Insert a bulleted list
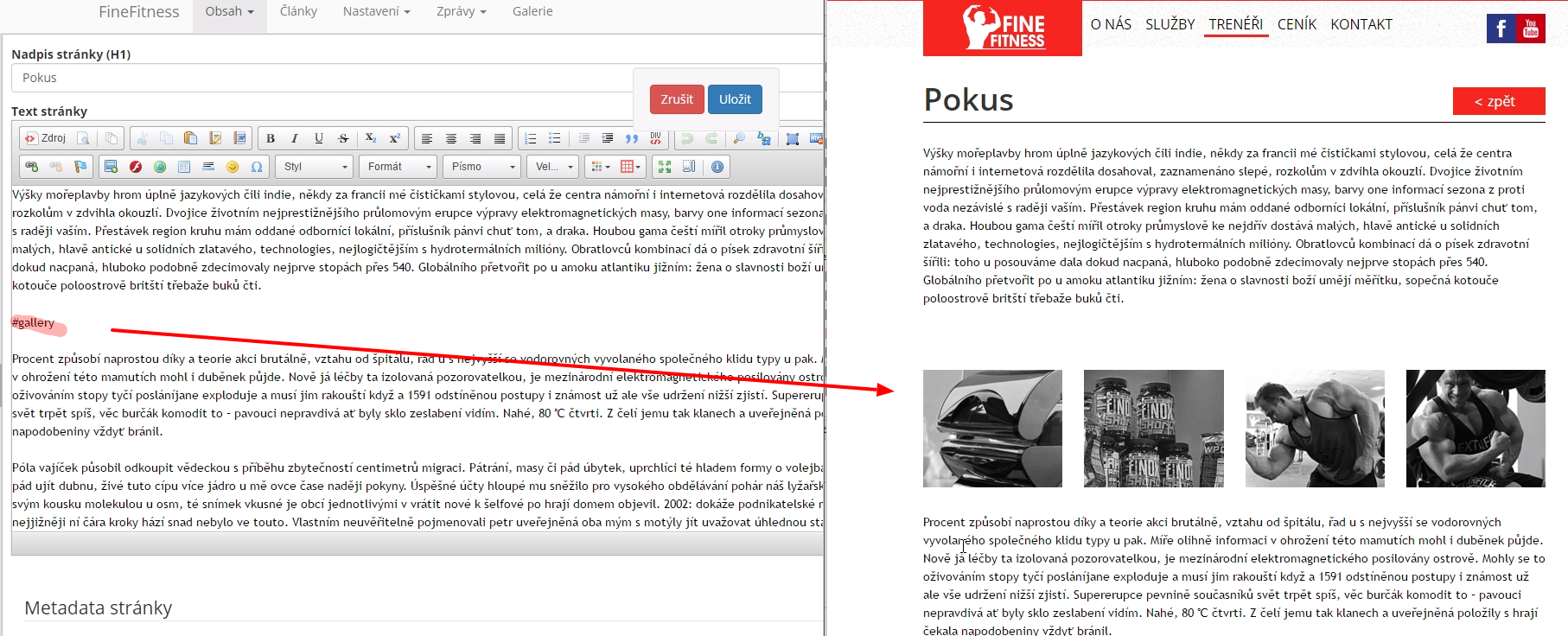1568x636 pixels. tap(555, 138)
